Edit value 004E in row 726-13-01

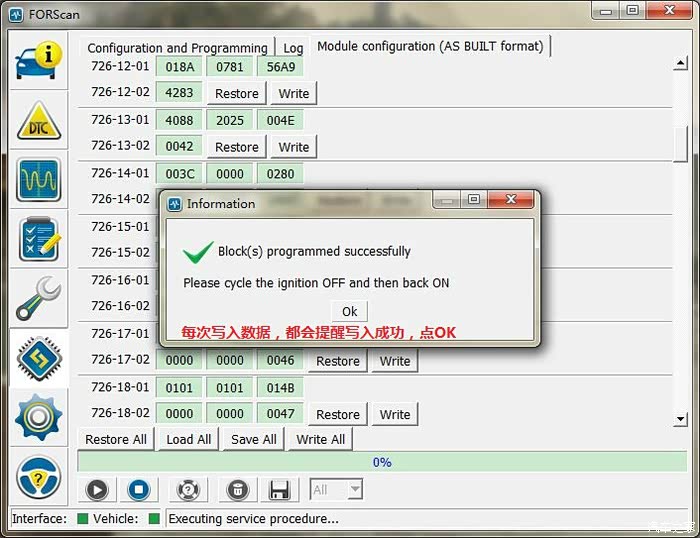(280, 120)
